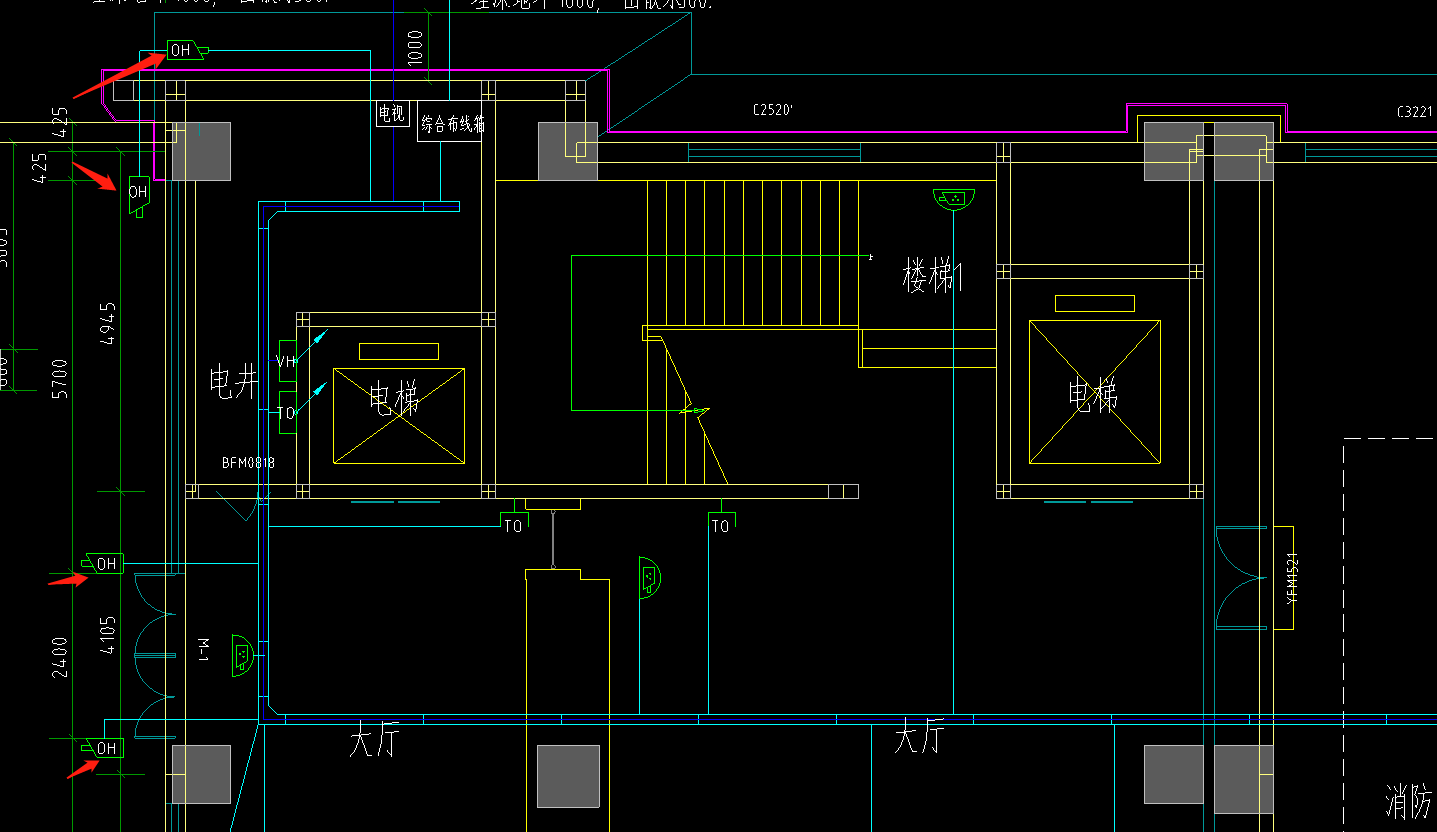Select the 电梯 label in the shaft adjoining 电井
Screen dimensions: 1437x832
pos(395,399)
